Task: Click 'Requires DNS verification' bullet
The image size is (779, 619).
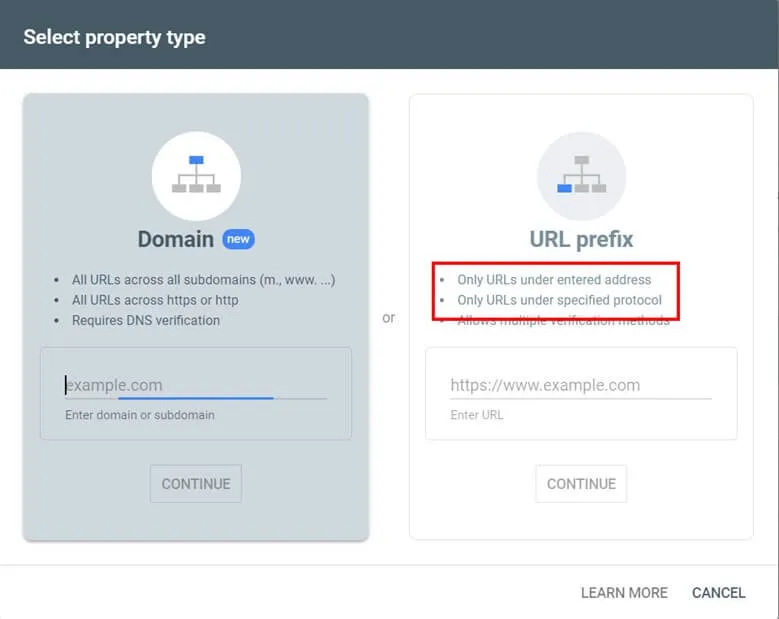Action: (146, 320)
